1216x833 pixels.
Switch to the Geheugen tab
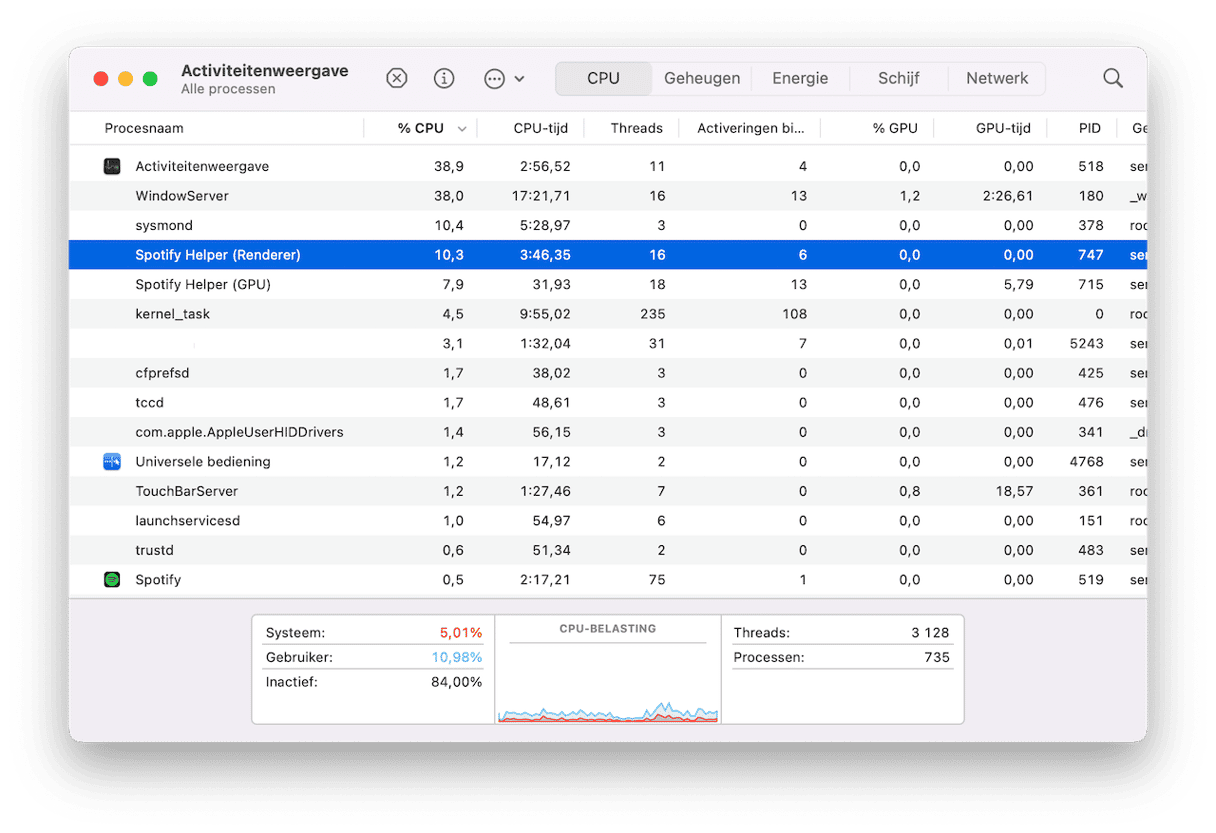(x=702, y=78)
